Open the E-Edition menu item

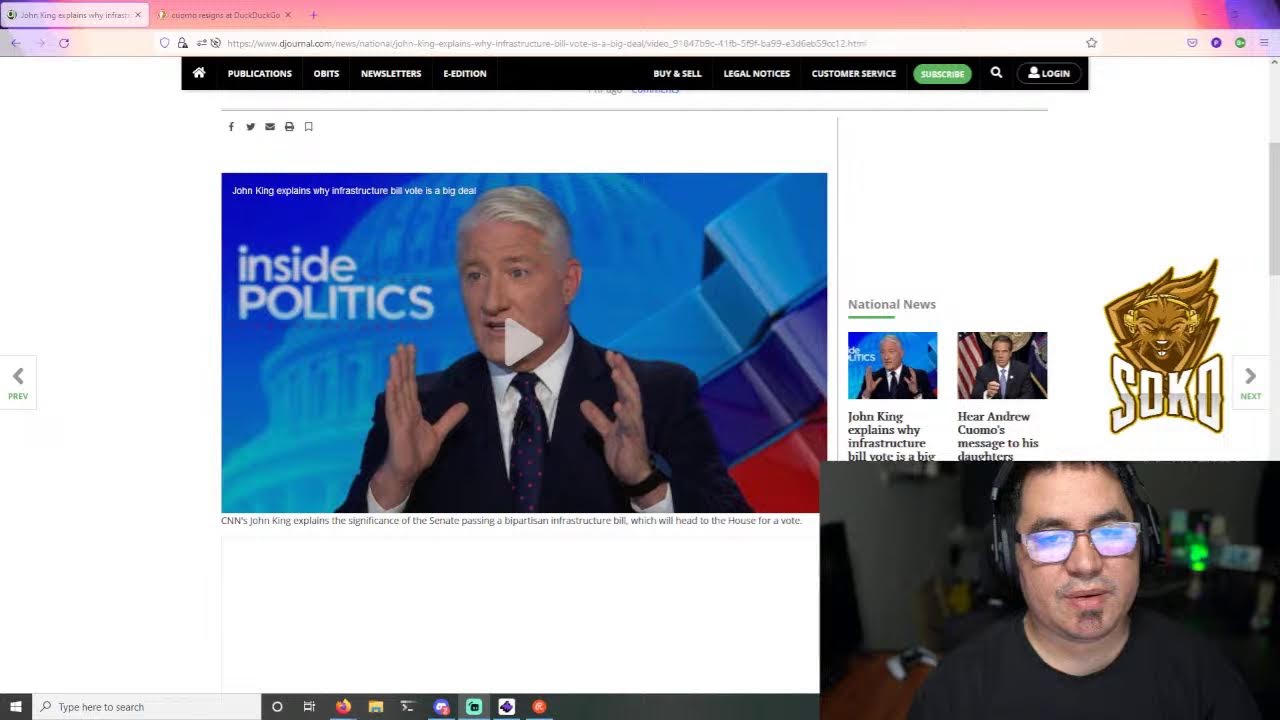click(465, 73)
